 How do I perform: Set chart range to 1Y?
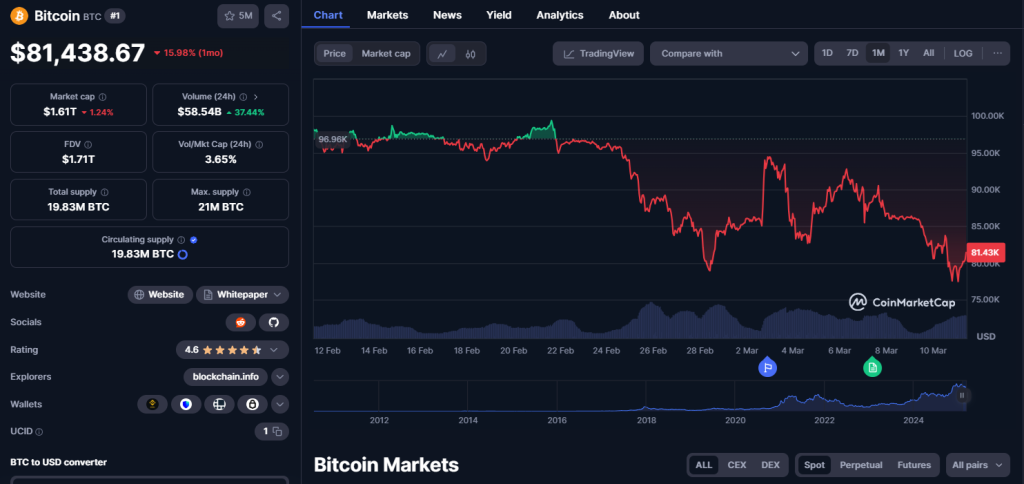pyautogui.click(x=903, y=54)
